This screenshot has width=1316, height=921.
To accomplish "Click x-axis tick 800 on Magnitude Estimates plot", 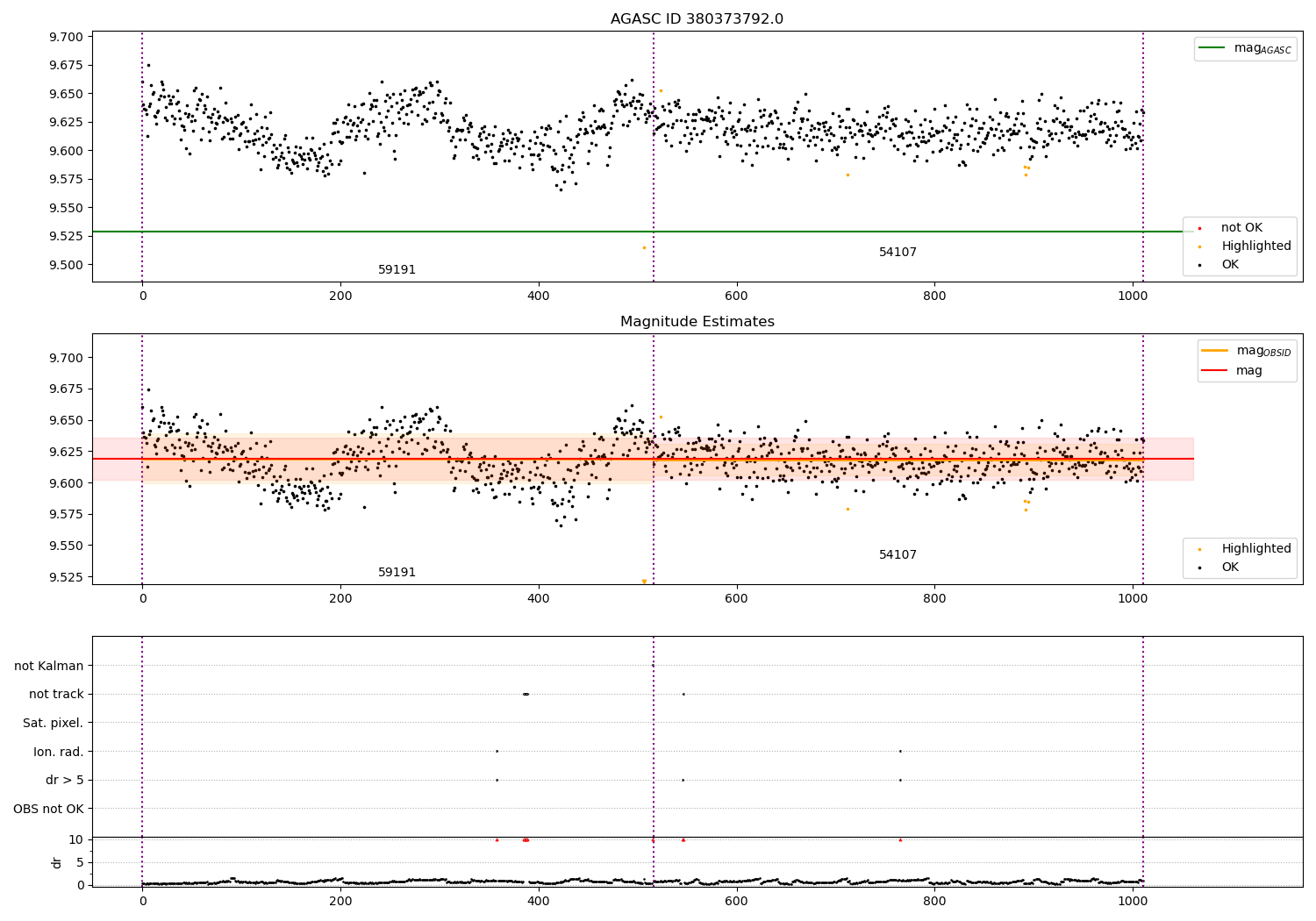I will click(x=934, y=599).
